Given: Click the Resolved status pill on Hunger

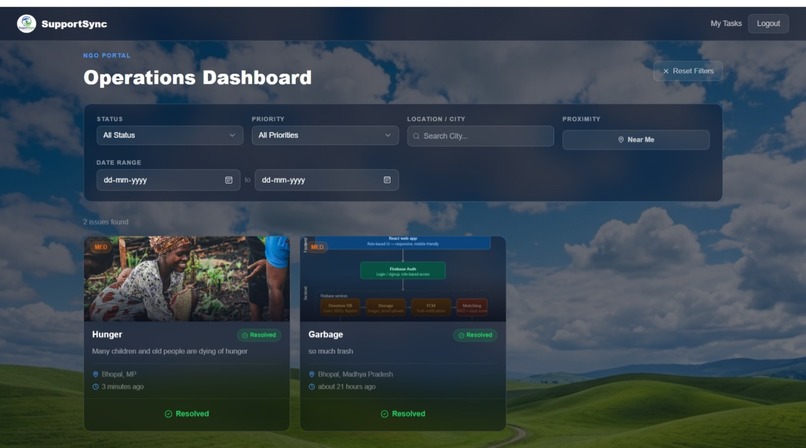Looking at the screenshot, I should (x=259, y=335).
